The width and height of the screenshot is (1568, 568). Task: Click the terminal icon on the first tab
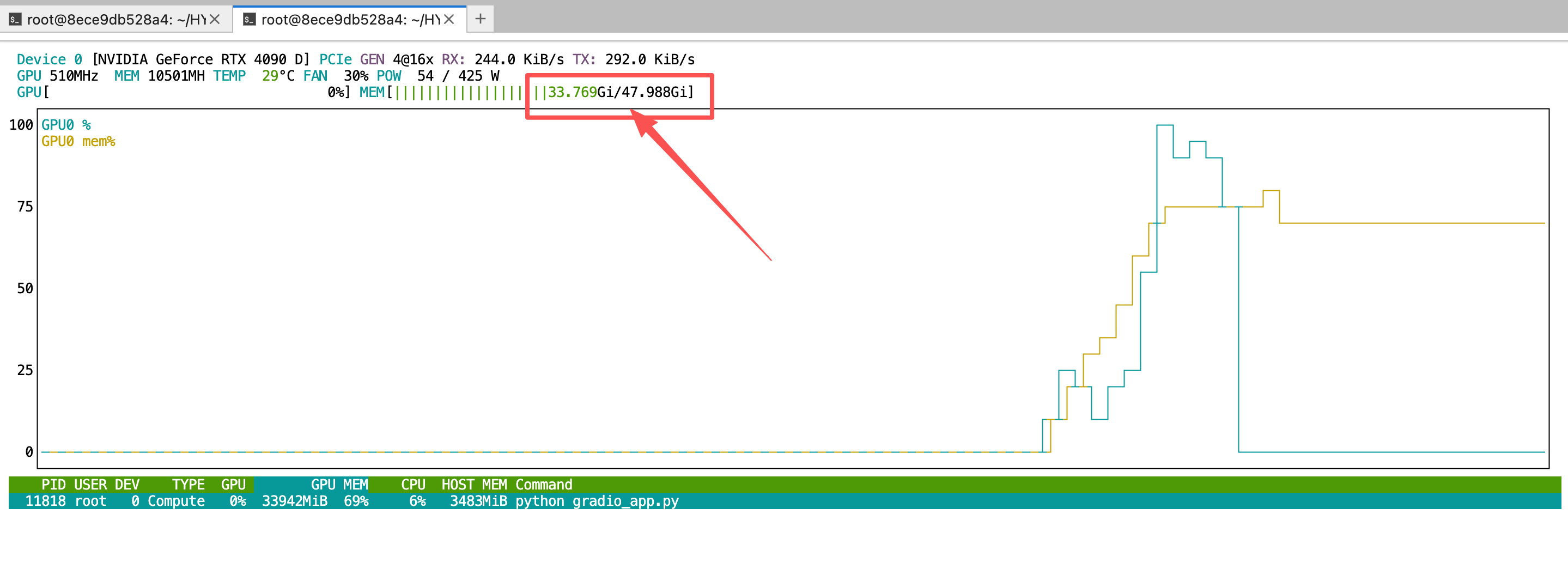click(x=15, y=20)
